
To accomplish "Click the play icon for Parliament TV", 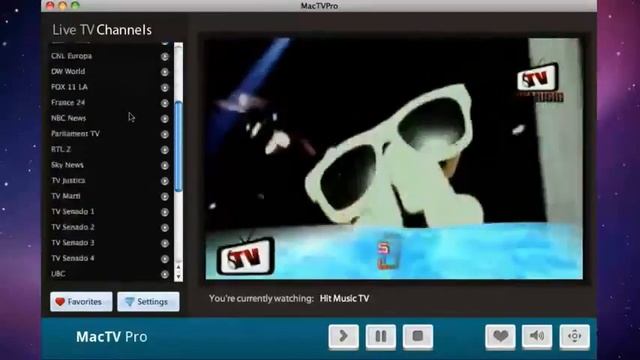I will [x=164, y=134].
